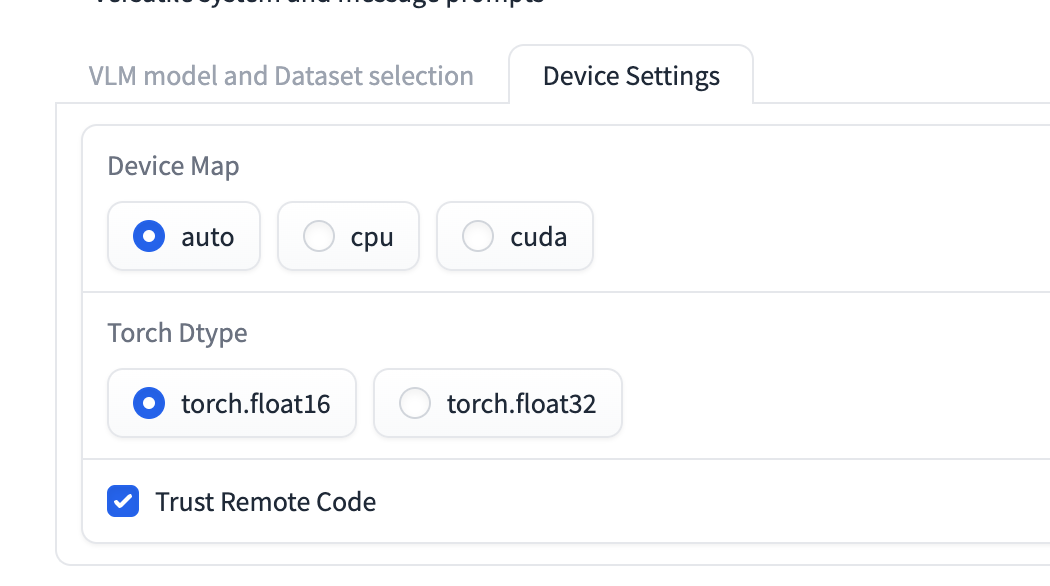1050x586 pixels.
Task: Click the "Torch Dtype" section heading
Action: (177, 333)
